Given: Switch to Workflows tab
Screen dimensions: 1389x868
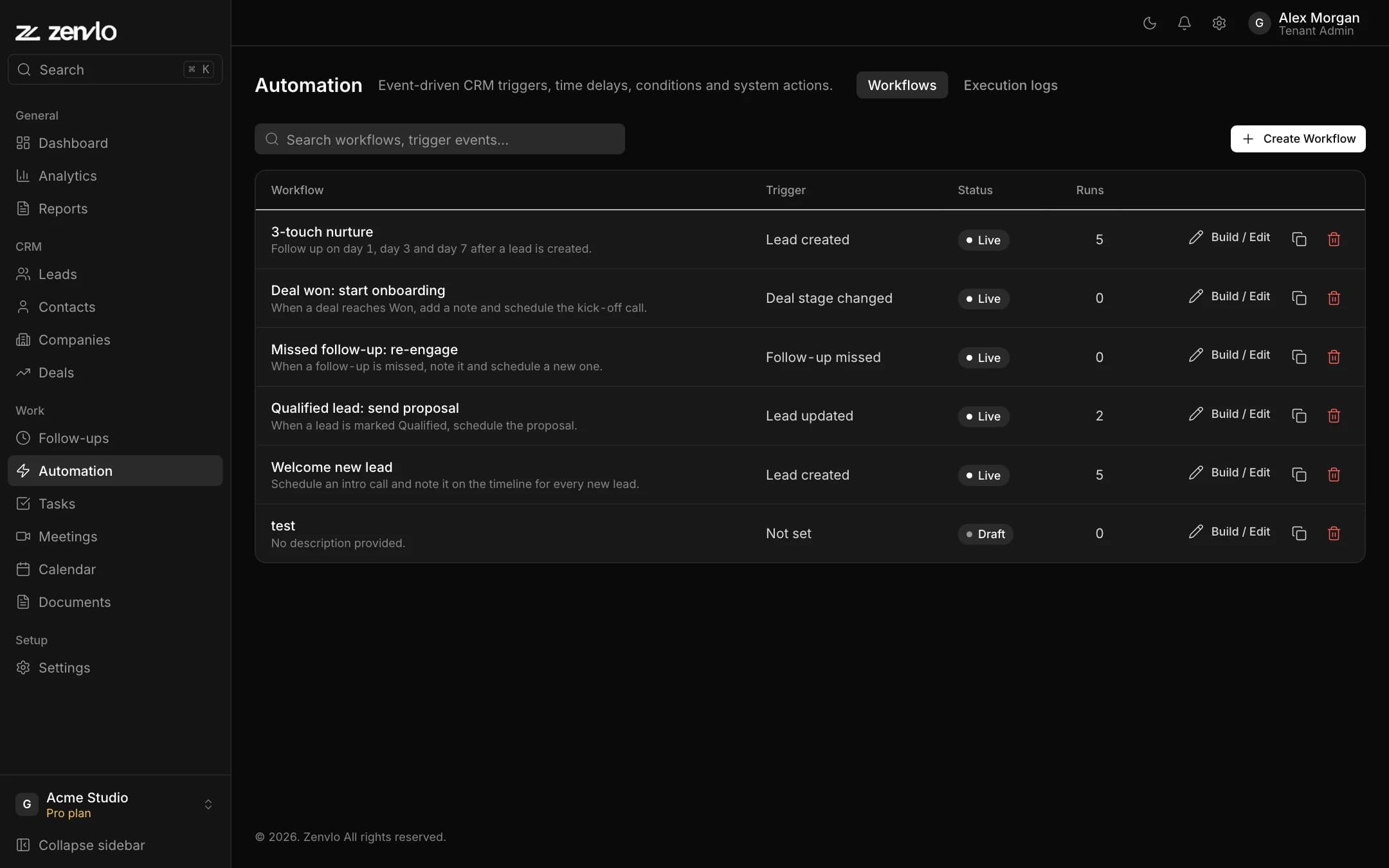Looking at the screenshot, I should point(902,85).
